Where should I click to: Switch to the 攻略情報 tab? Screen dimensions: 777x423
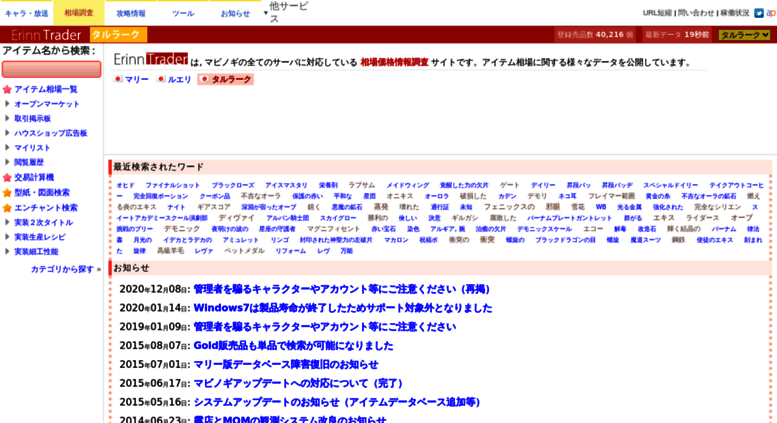click(x=131, y=13)
